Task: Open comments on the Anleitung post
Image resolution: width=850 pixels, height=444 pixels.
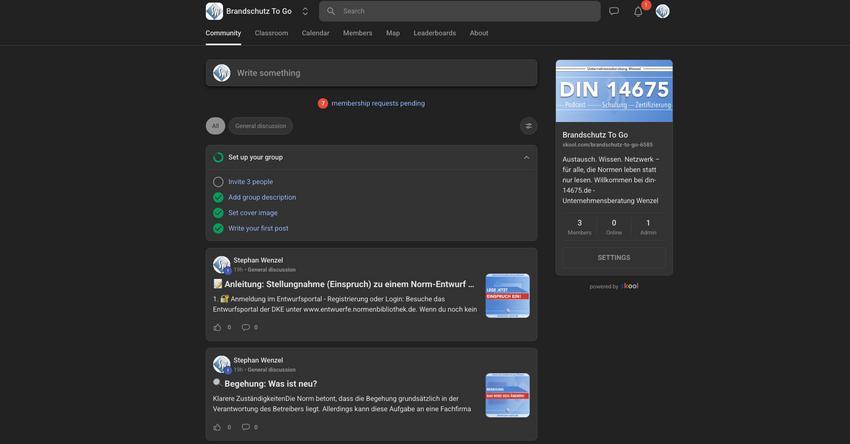Action: point(246,327)
